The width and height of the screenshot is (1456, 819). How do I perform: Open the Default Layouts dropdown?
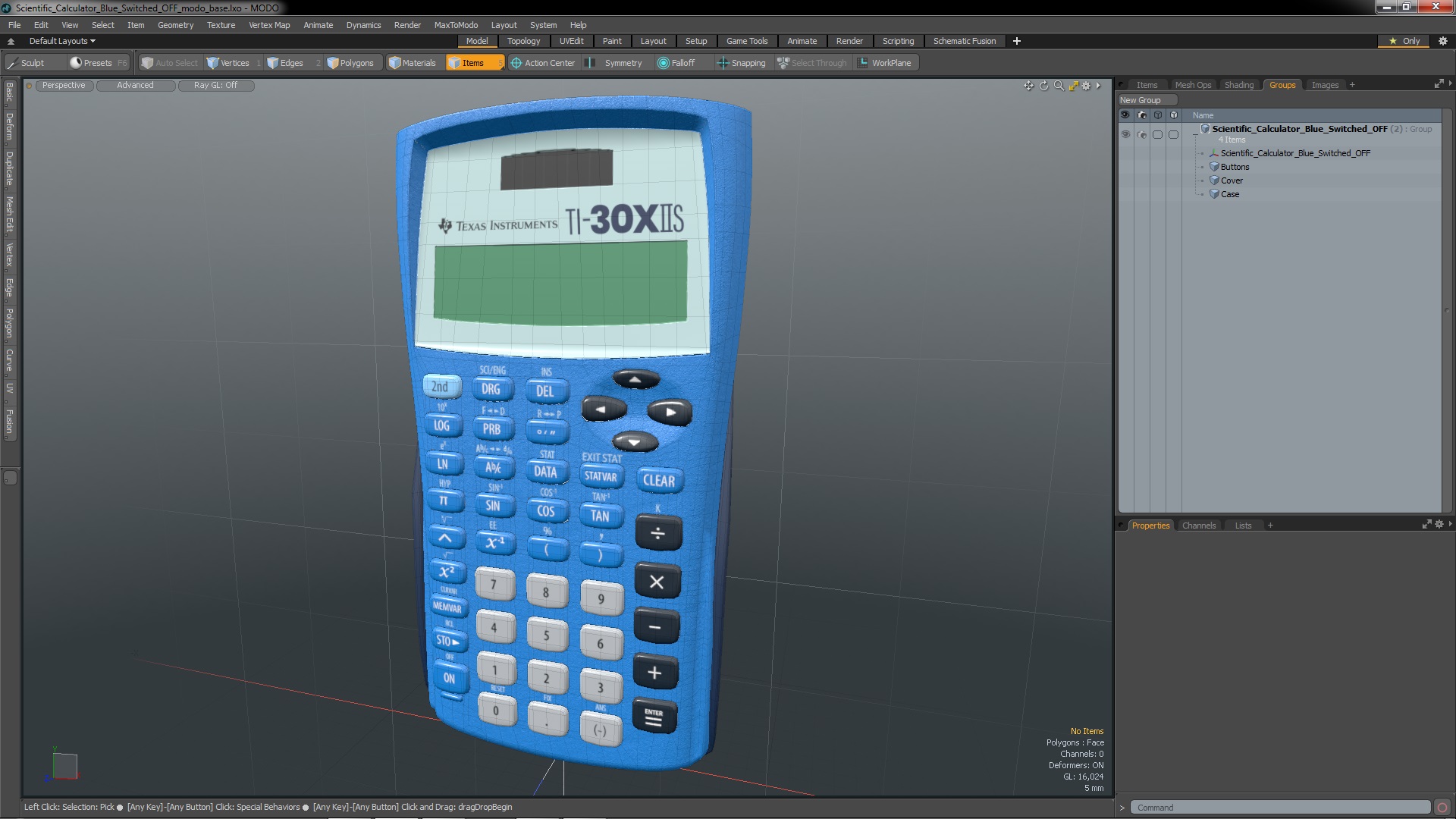[x=62, y=41]
